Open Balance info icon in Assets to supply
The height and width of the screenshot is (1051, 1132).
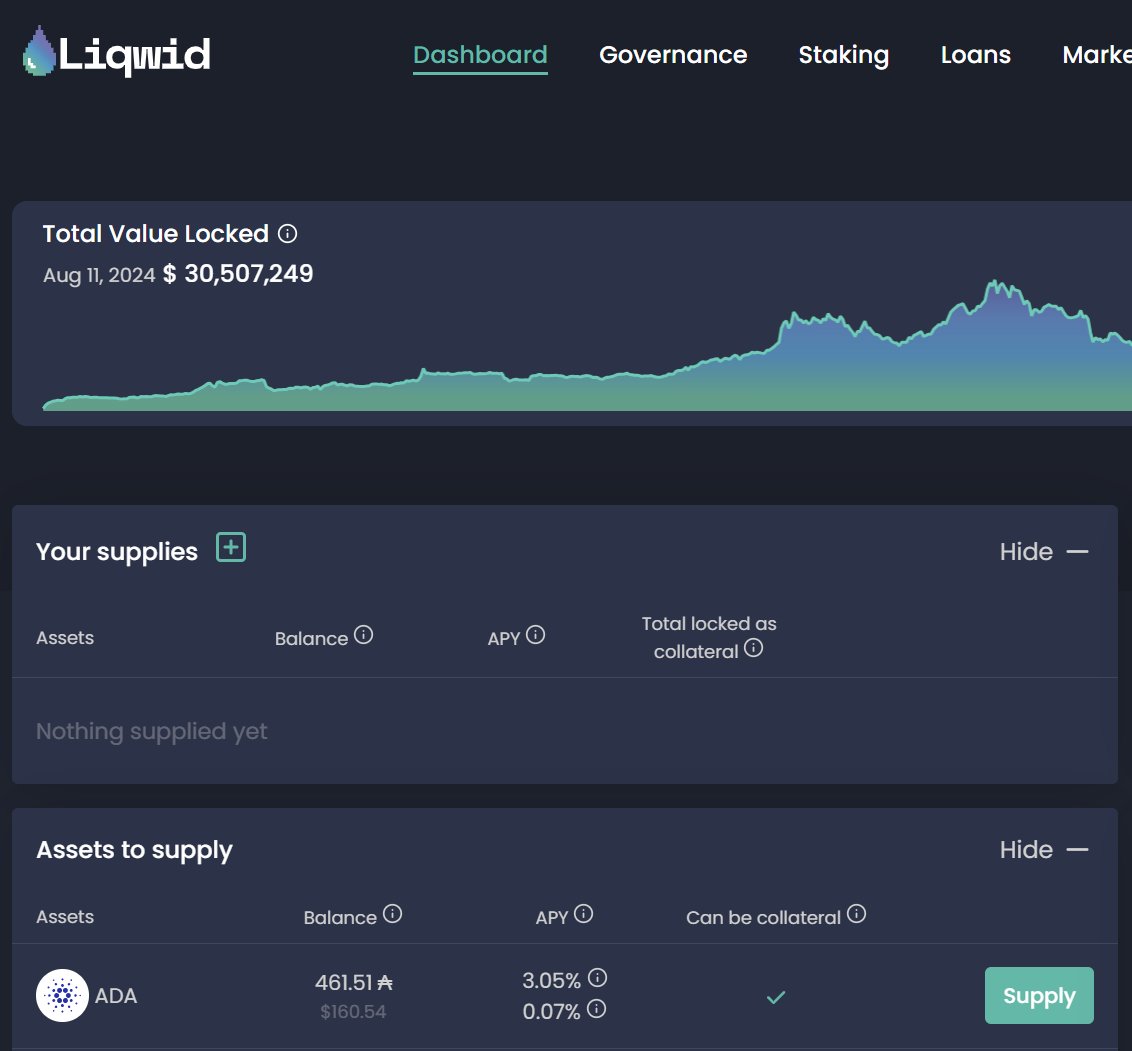[392, 914]
